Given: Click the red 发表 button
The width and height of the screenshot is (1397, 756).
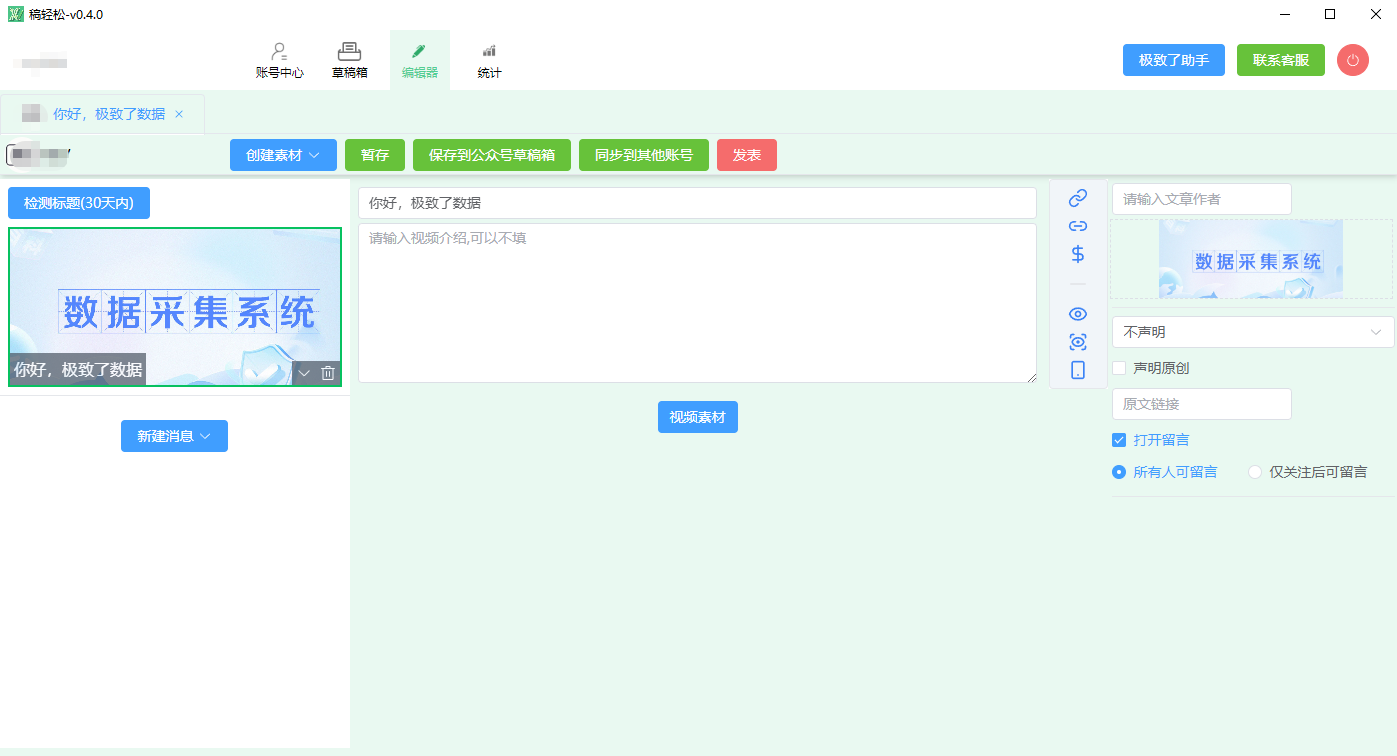Looking at the screenshot, I should 746,155.
